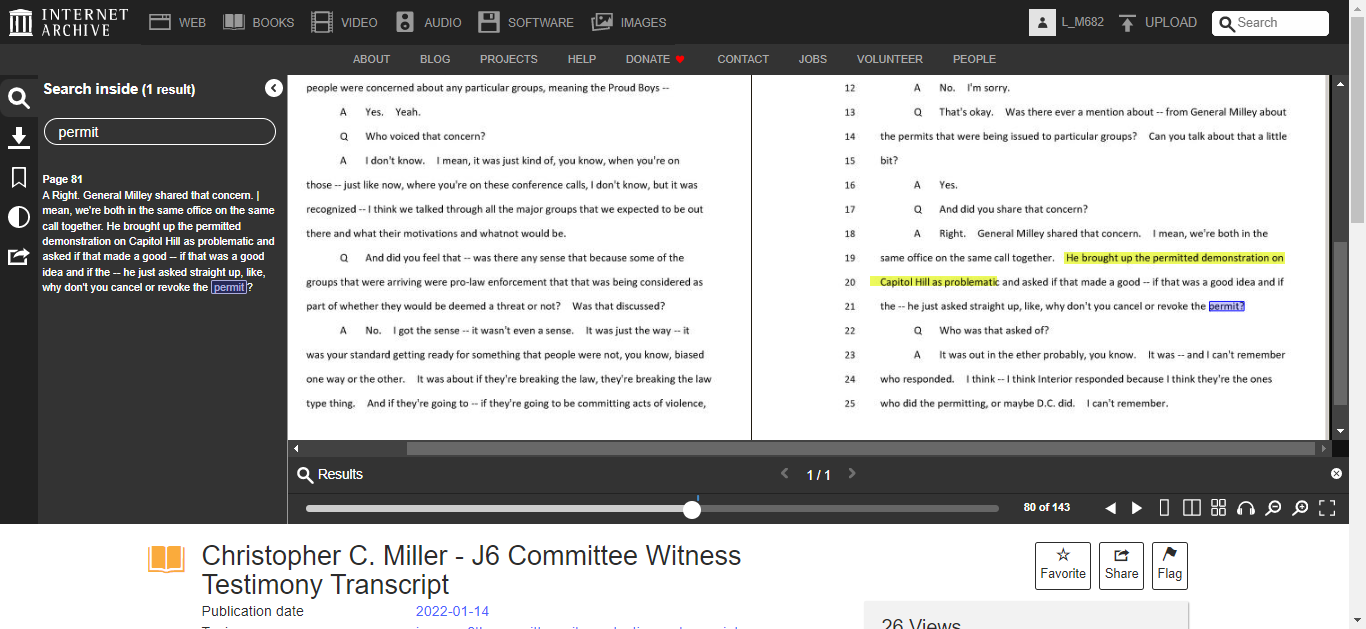Start read aloud with the headphones icon
Image resolution: width=1366 pixels, height=629 pixels.
(1246, 508)
